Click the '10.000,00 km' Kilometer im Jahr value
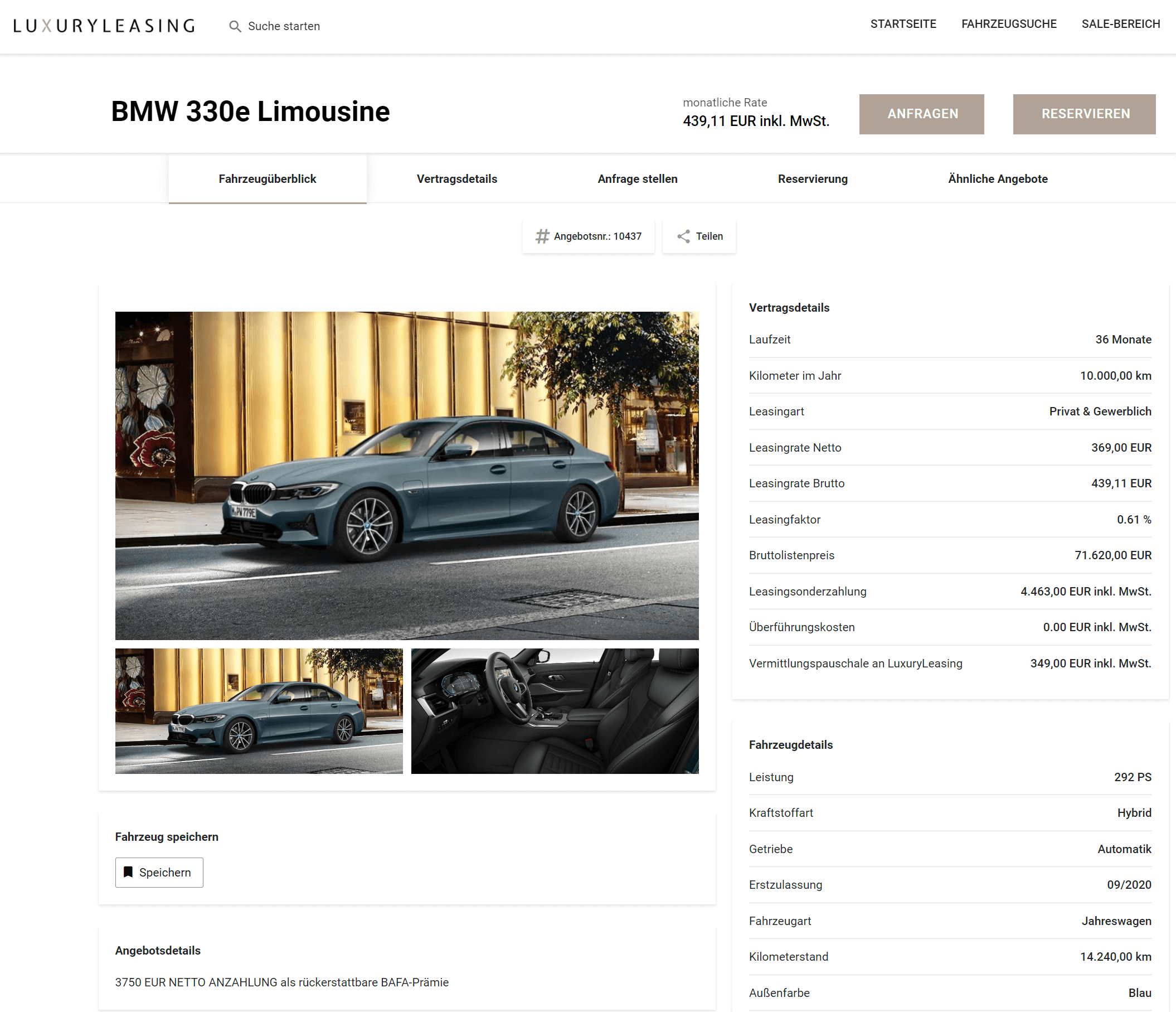The width and height of the screenshot is (1176, 1012). click(x=1115, y=375)
